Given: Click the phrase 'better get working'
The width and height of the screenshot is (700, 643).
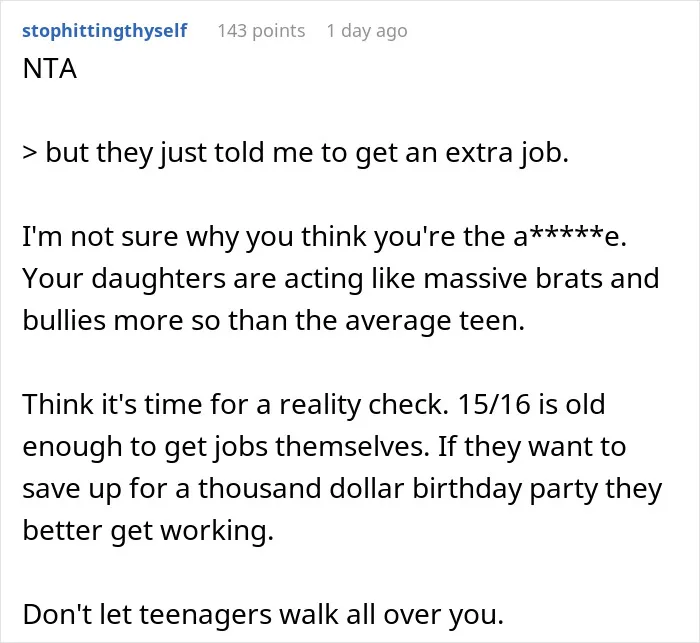Looking at the screenshot, I should [x=148, y=530].
